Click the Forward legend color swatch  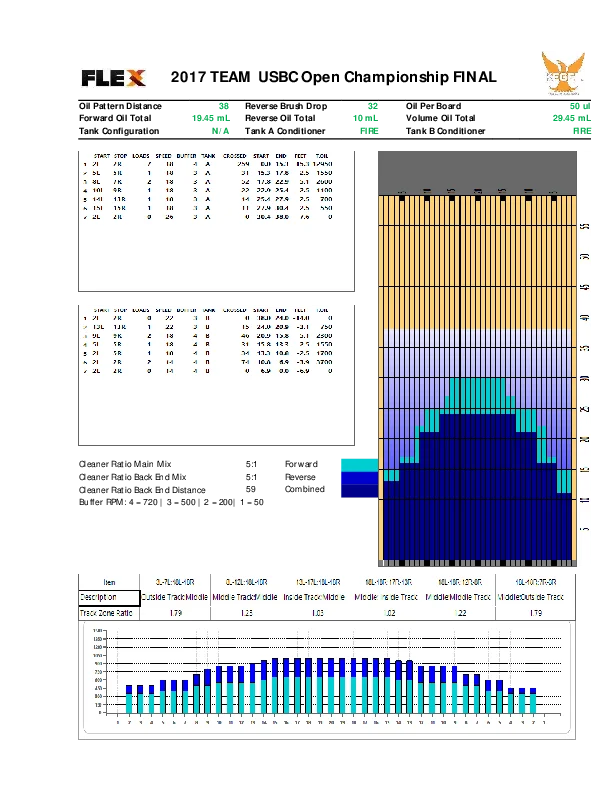point(360,465)
